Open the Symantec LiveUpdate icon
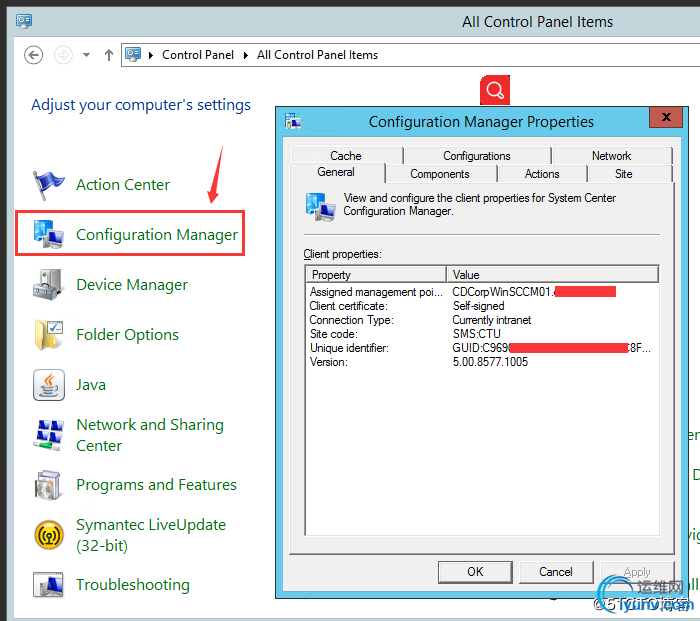700x621 pixels. point(48,535)
